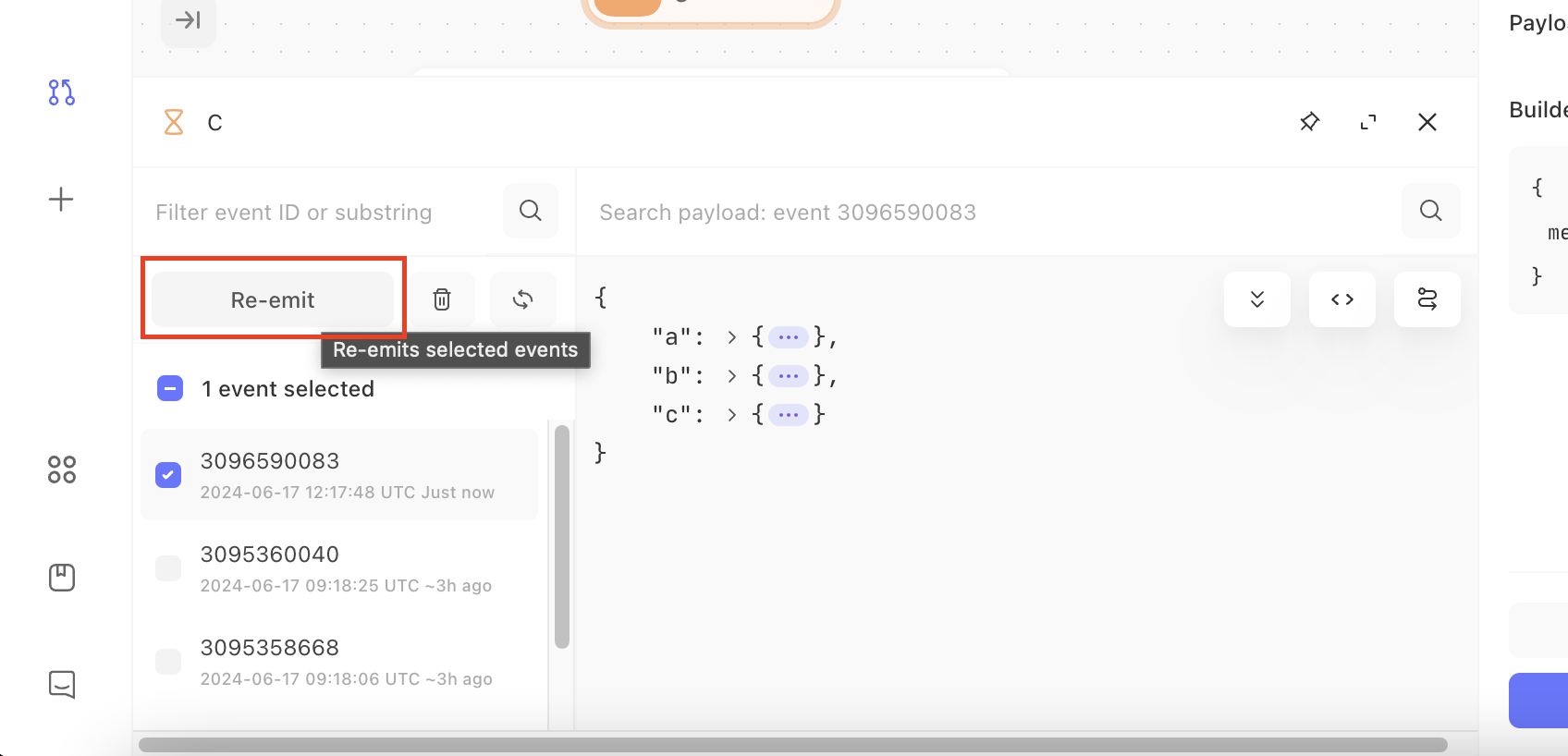Click the refresh events icon

(x=523, y=299)
